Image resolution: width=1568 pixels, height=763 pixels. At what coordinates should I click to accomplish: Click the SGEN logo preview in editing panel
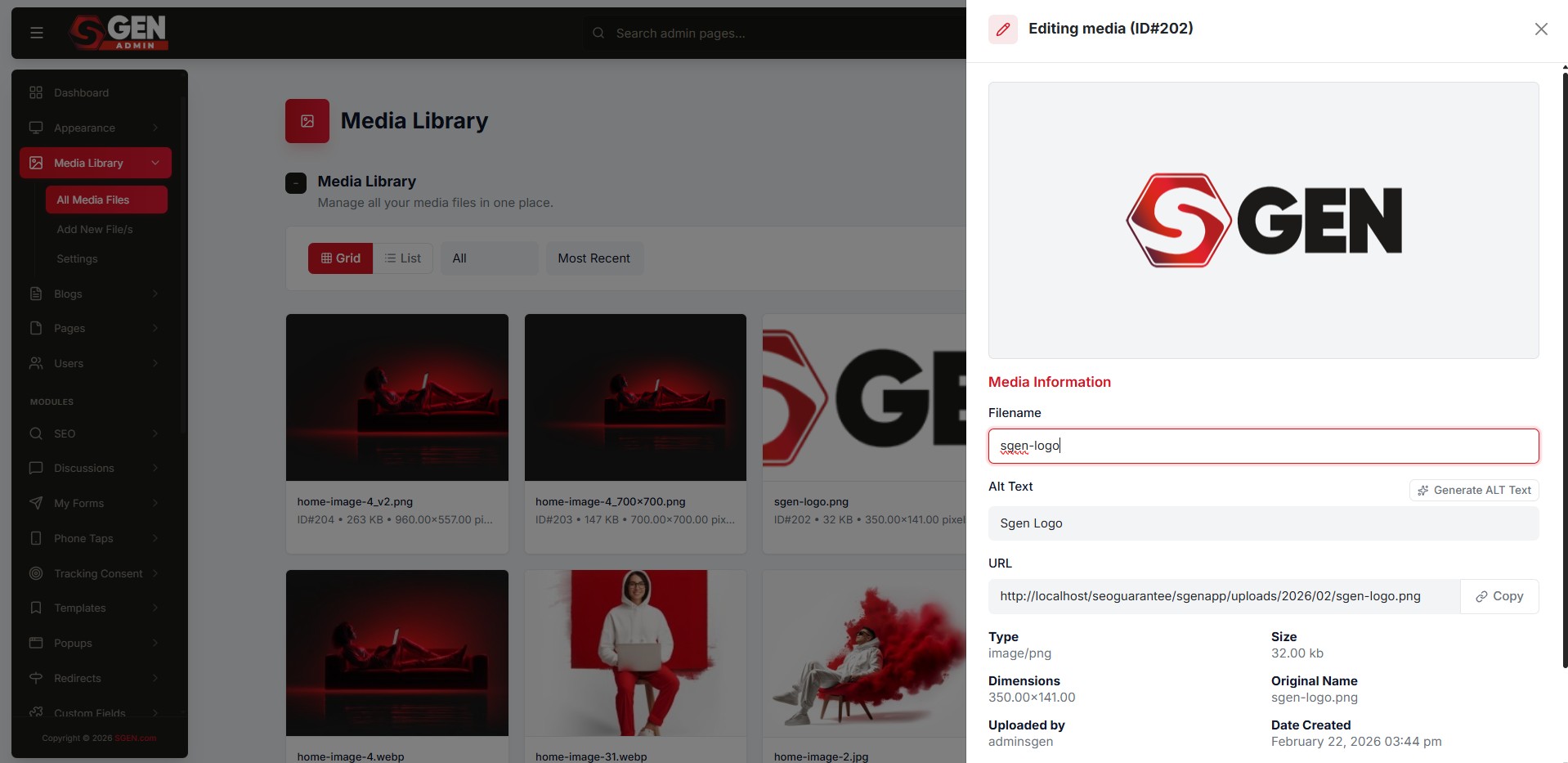[x=1264, y=220]
